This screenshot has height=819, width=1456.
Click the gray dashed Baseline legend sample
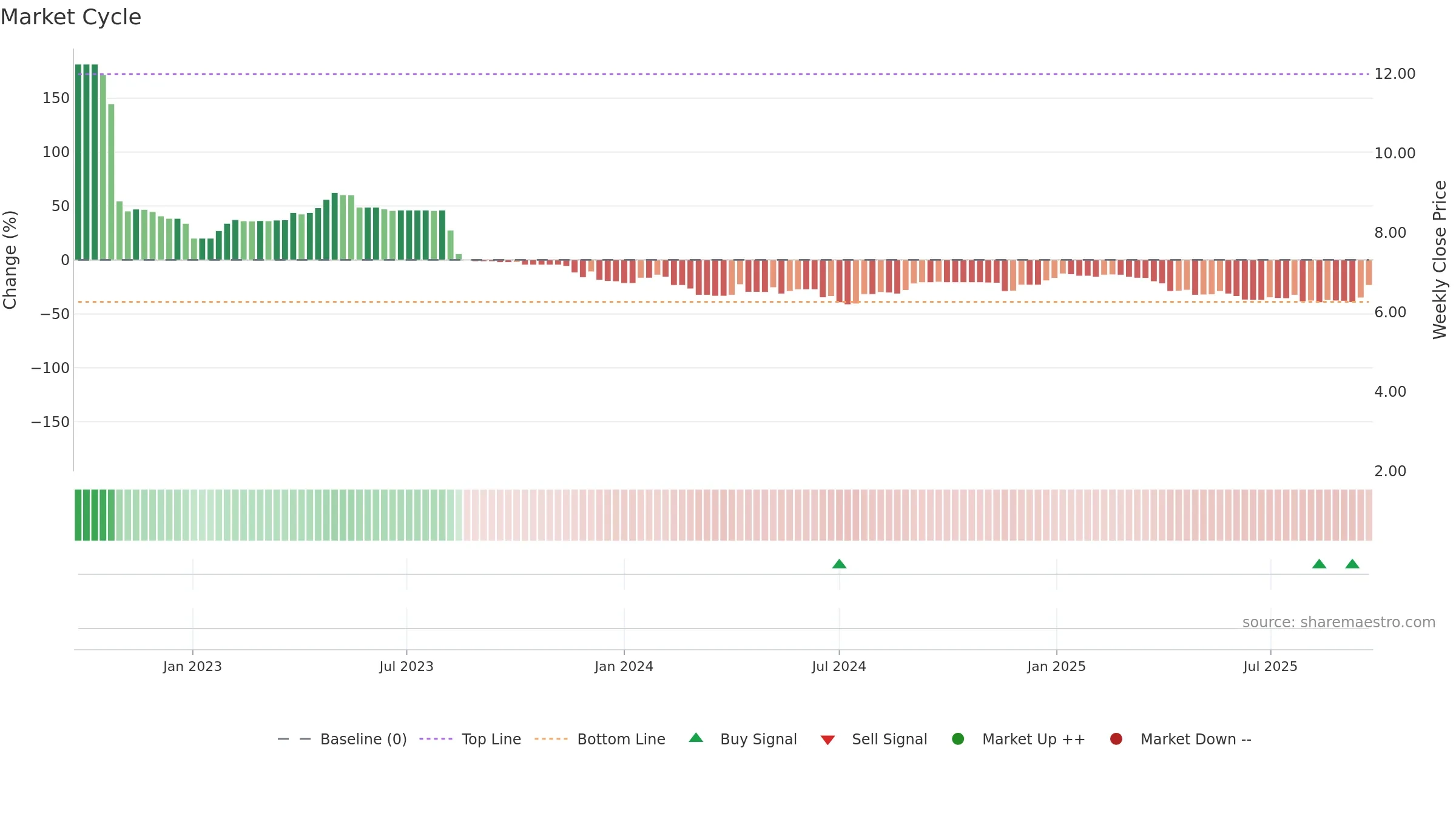point(294,739)
